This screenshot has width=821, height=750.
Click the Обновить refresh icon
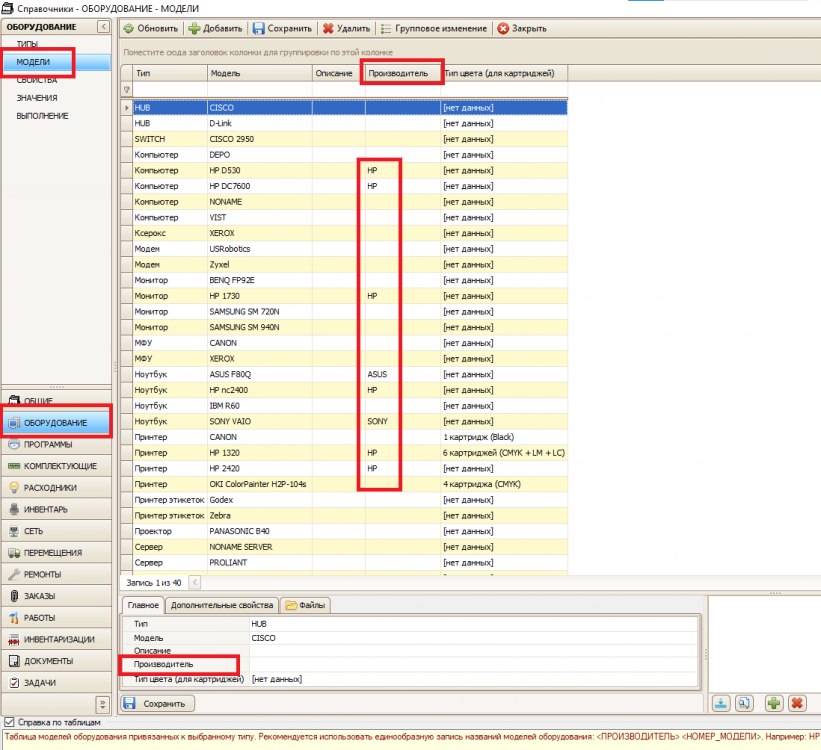click(x=129, y=28)
